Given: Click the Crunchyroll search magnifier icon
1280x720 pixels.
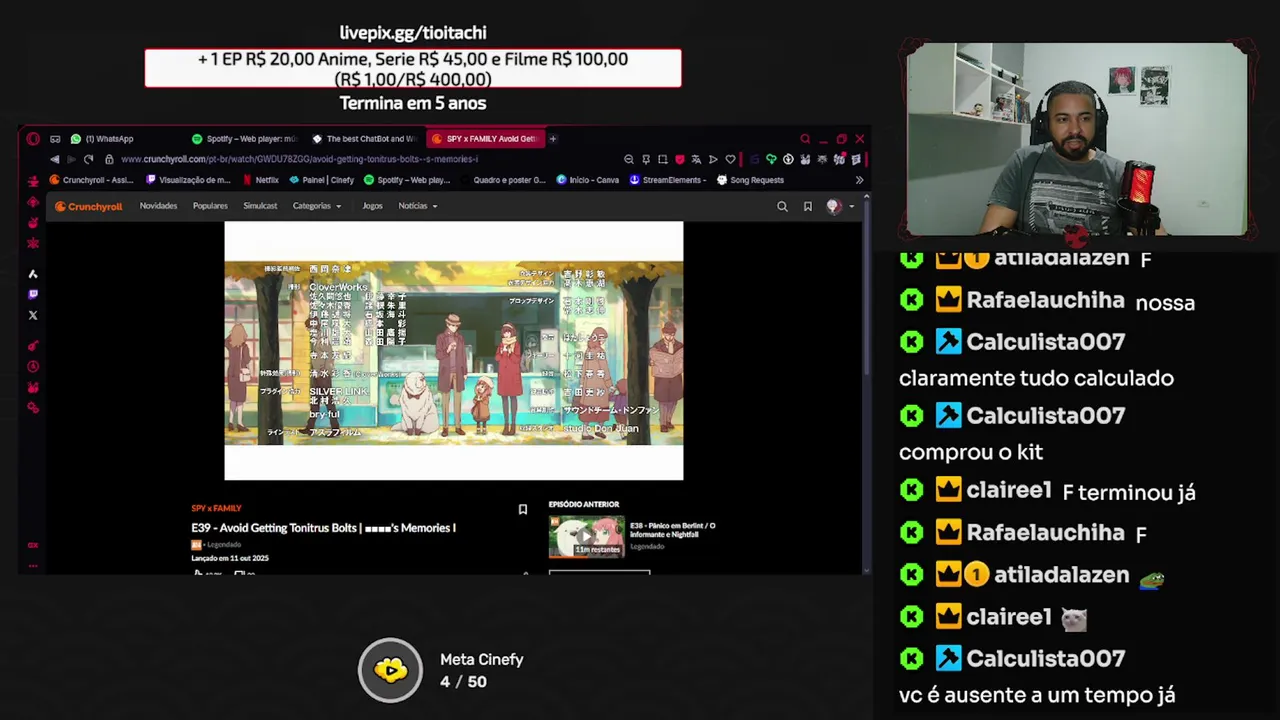Looking at the screenshot, I should click(782, 206).
